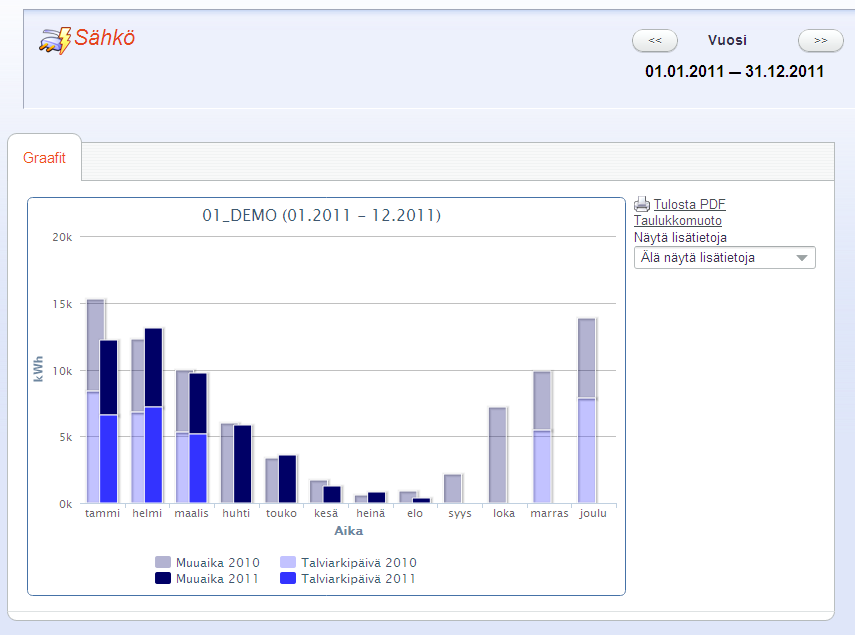The height and width of the screenshot is (635, 855).
Task: Click the Talviarkipäivä 2010 legend swatch
Action: (288, 562)
